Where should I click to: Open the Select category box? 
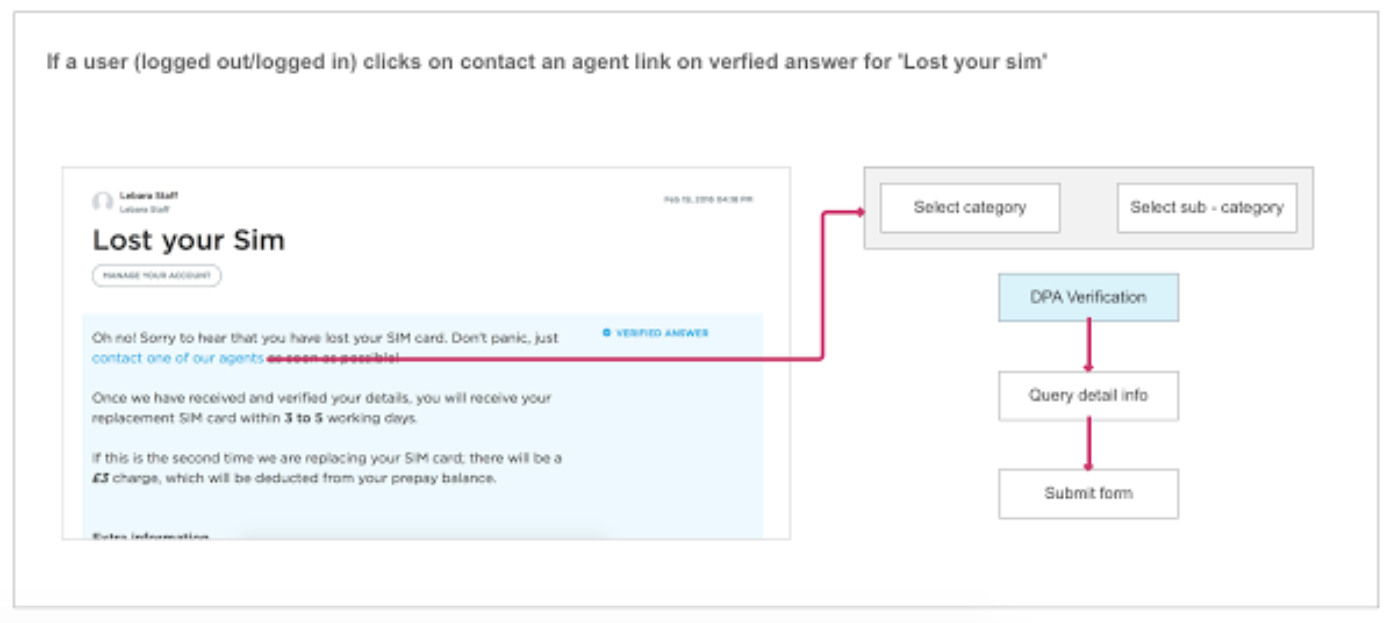coord(969,208)
